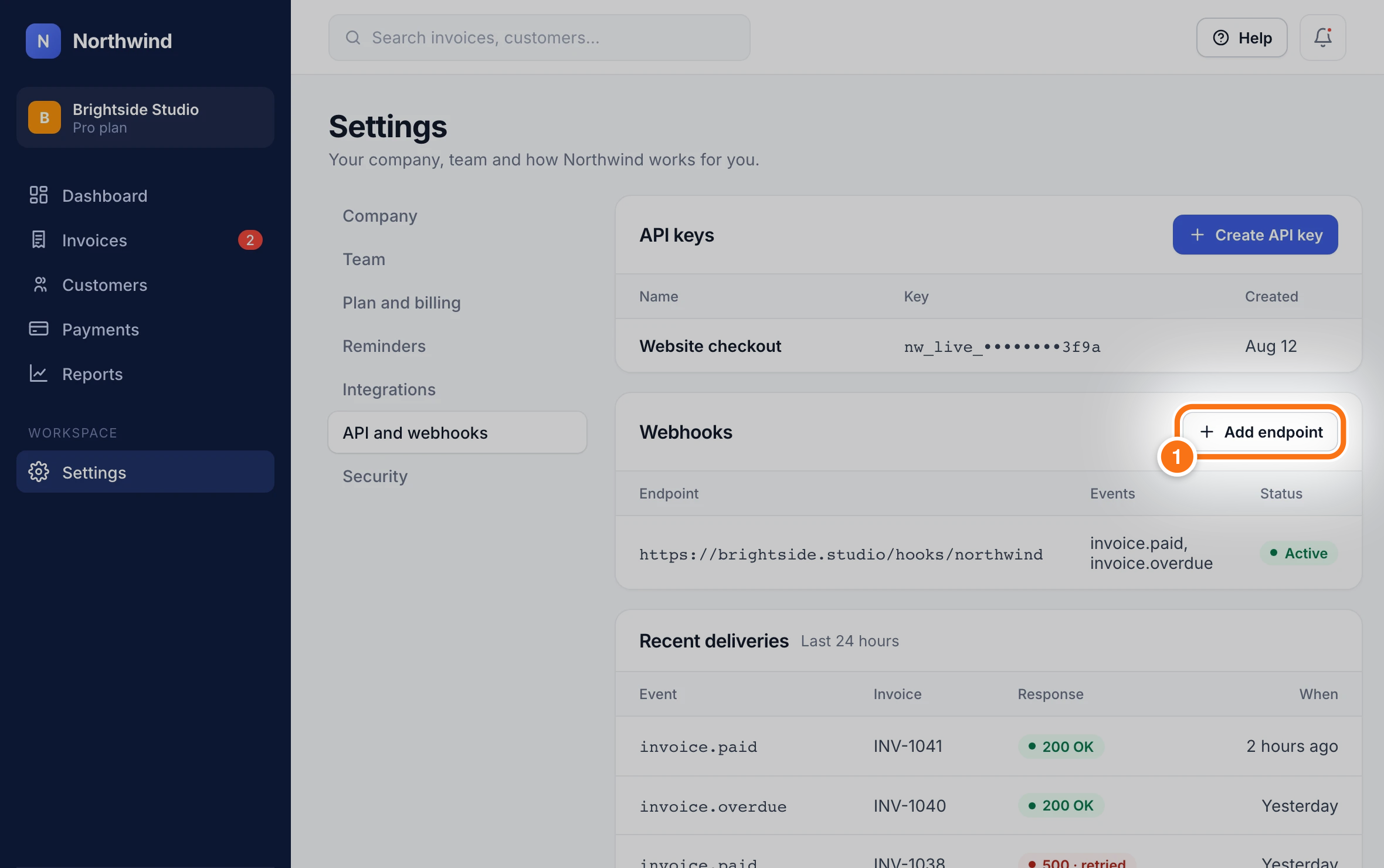The height and width of the screenshot is (868, 1384).
Task: Click the Dashboard grid icon
Action: point(39,195)
